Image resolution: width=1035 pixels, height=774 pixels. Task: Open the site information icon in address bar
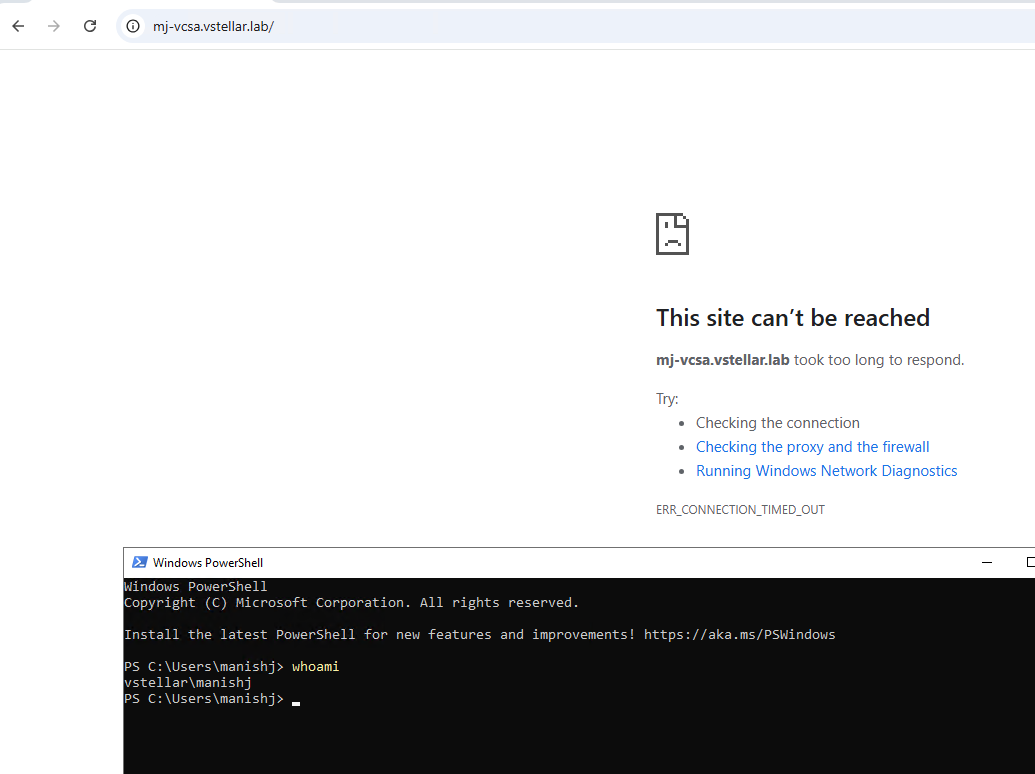coord(133,27)
